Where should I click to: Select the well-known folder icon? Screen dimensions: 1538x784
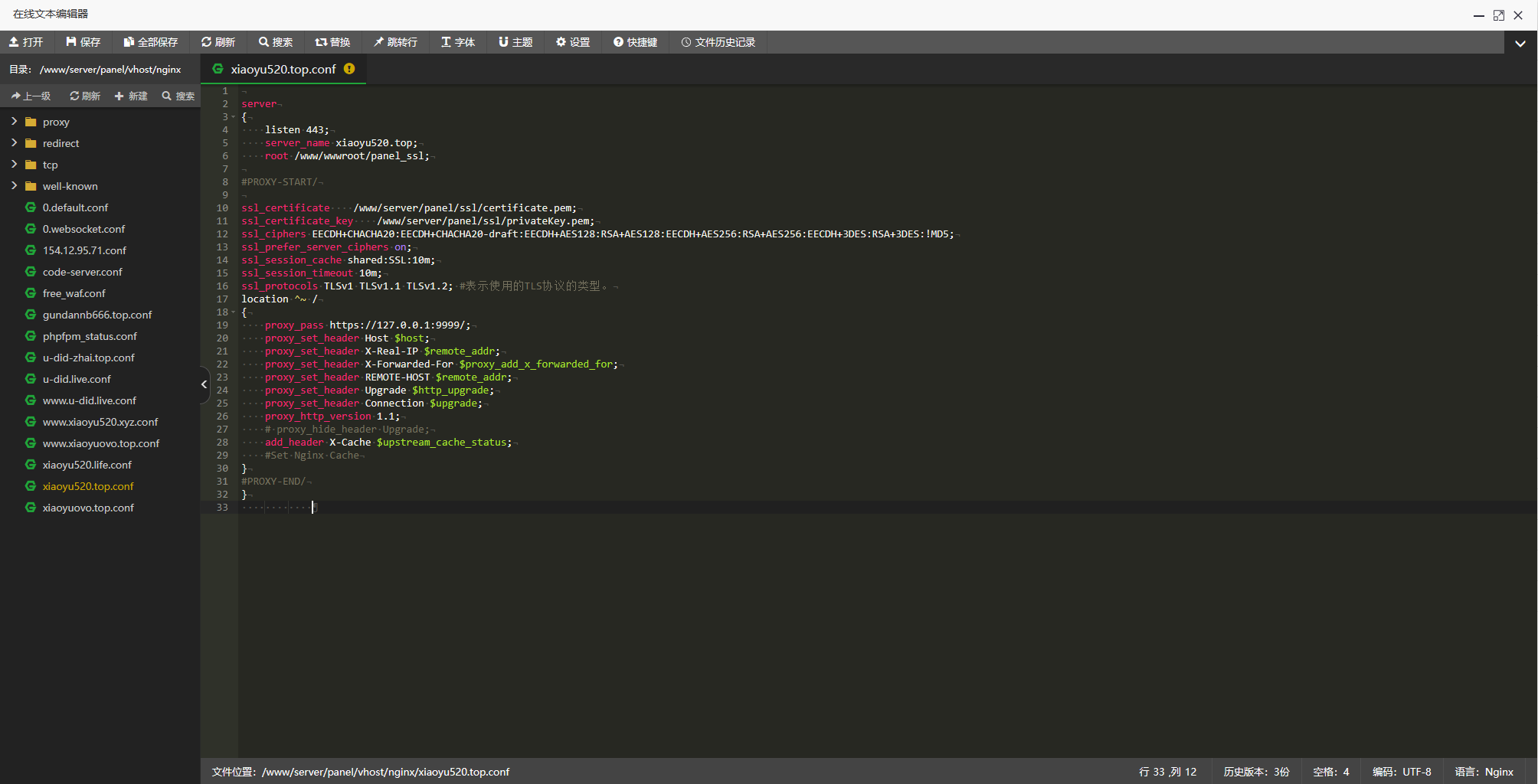[x=31, y=186]
